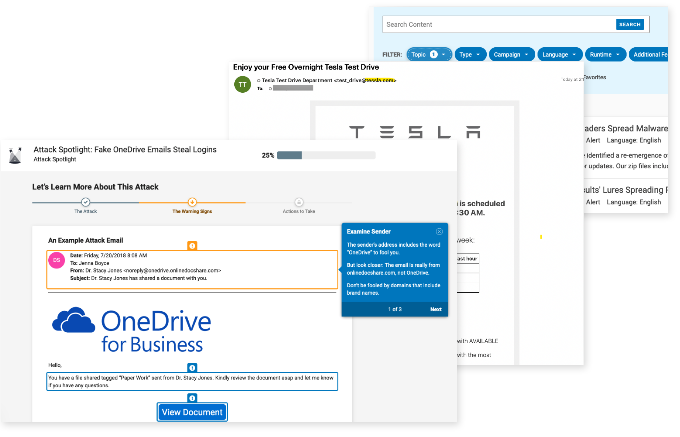
Task: Open the Language filter dropdown
Action: 559,54
